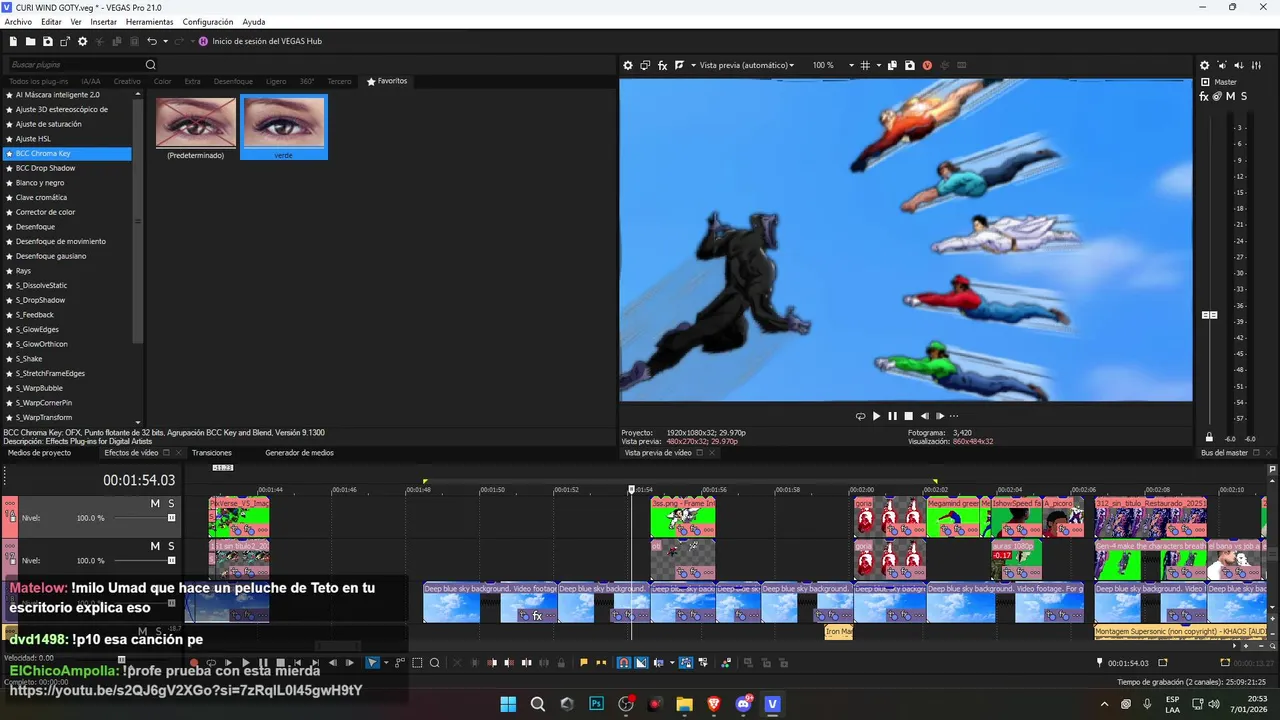Open the Editar menu

pyautogui.click(x=51, y=22)
